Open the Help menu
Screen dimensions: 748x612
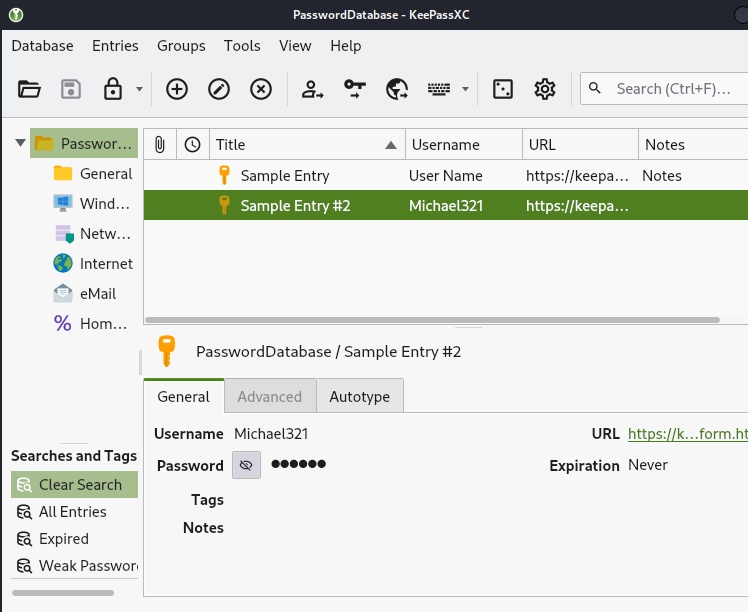click(345, 46)
